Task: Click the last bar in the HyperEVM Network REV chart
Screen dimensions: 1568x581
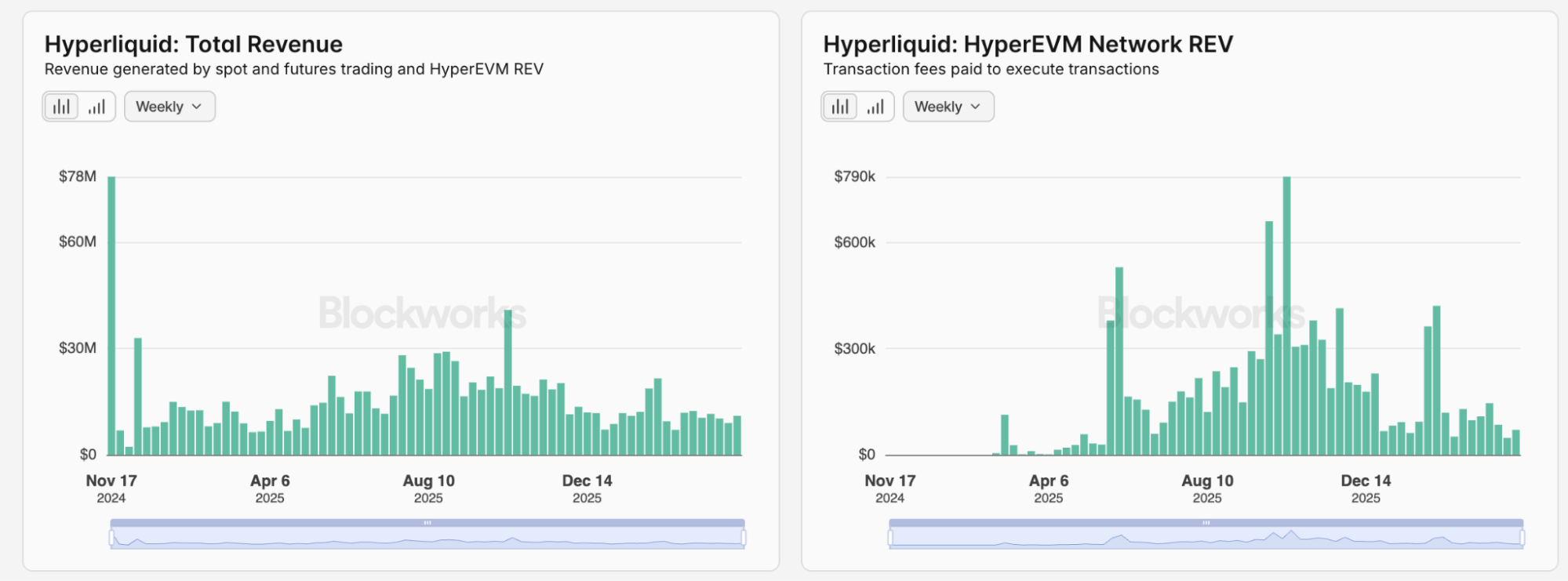Action: [1516, 443]
